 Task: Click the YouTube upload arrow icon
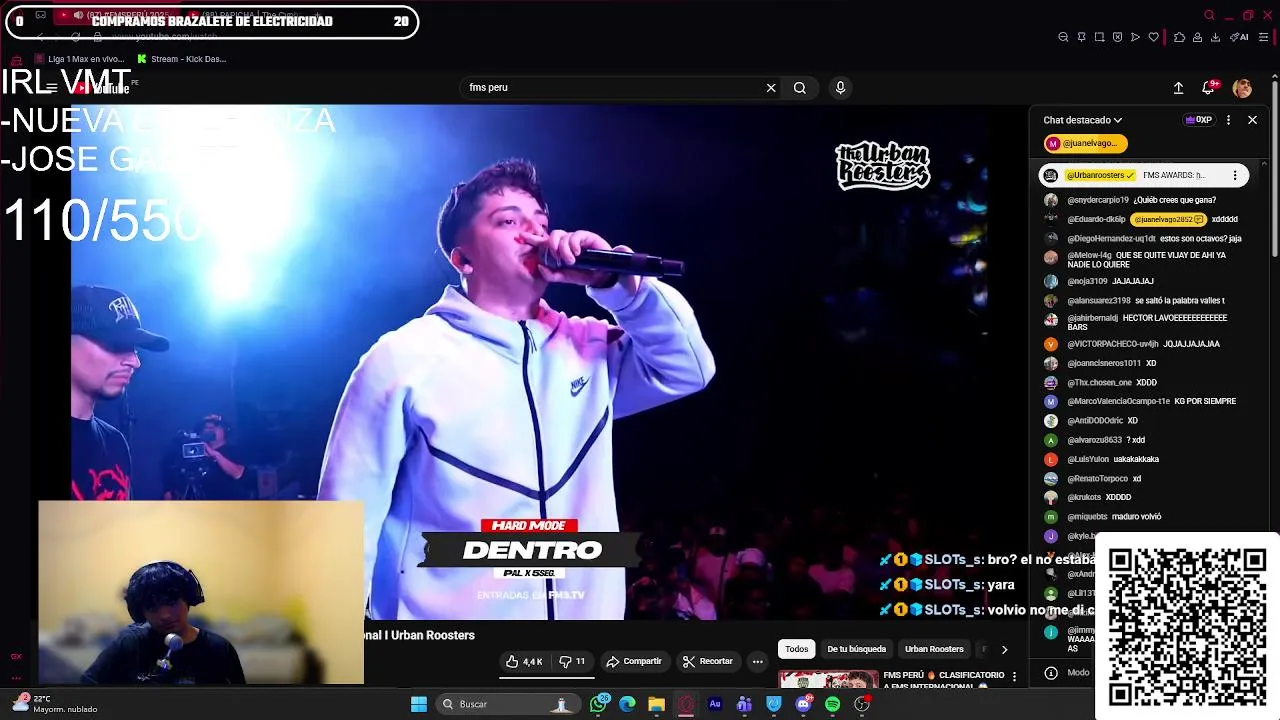pos(1178,88)
